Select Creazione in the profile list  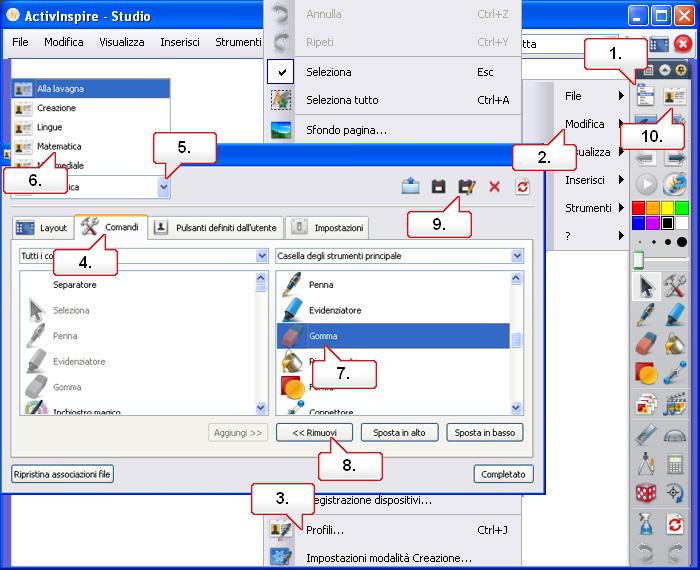tap(91, 108)
